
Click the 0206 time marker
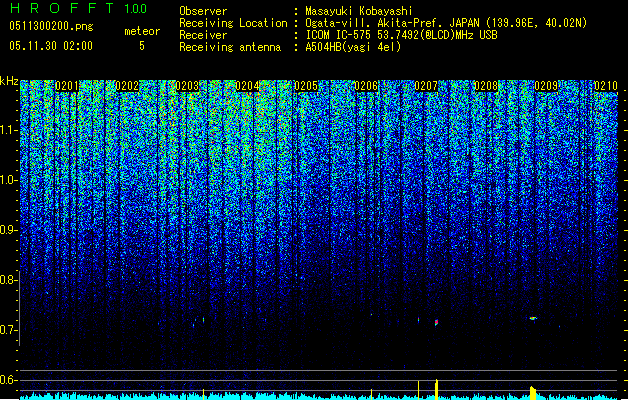[x=366, y=86]
